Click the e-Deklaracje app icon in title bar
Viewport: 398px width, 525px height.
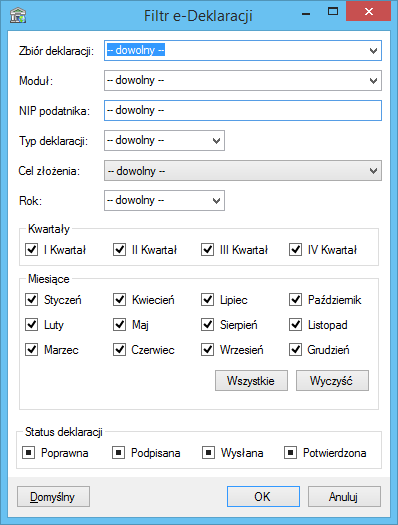coord(18,15)
